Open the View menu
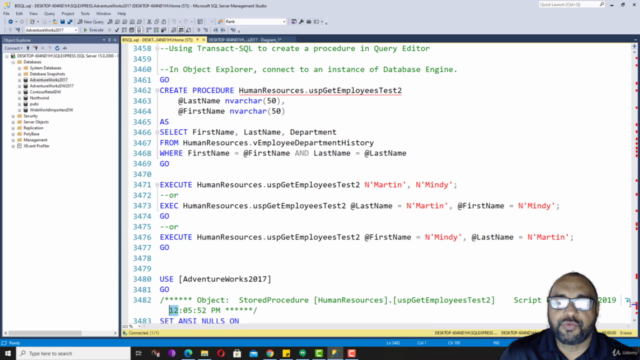 (33, 13)
